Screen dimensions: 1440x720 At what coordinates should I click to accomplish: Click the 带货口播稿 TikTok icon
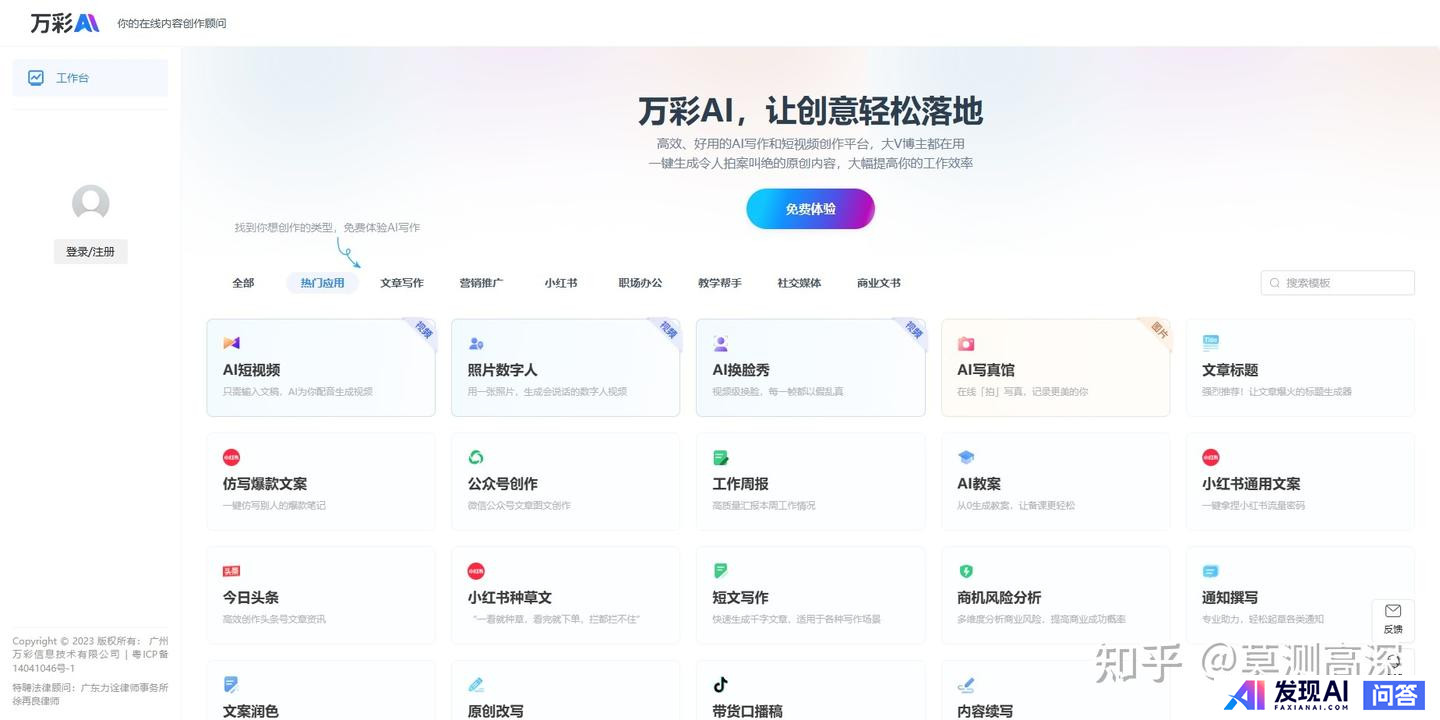point(721,685)
